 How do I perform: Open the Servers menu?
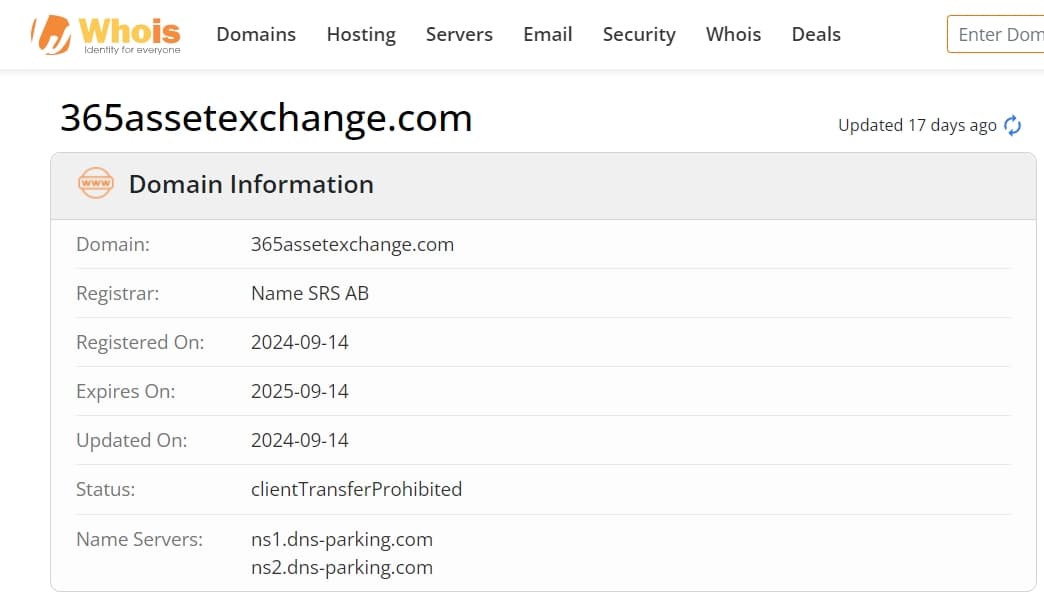coord(459,34)
